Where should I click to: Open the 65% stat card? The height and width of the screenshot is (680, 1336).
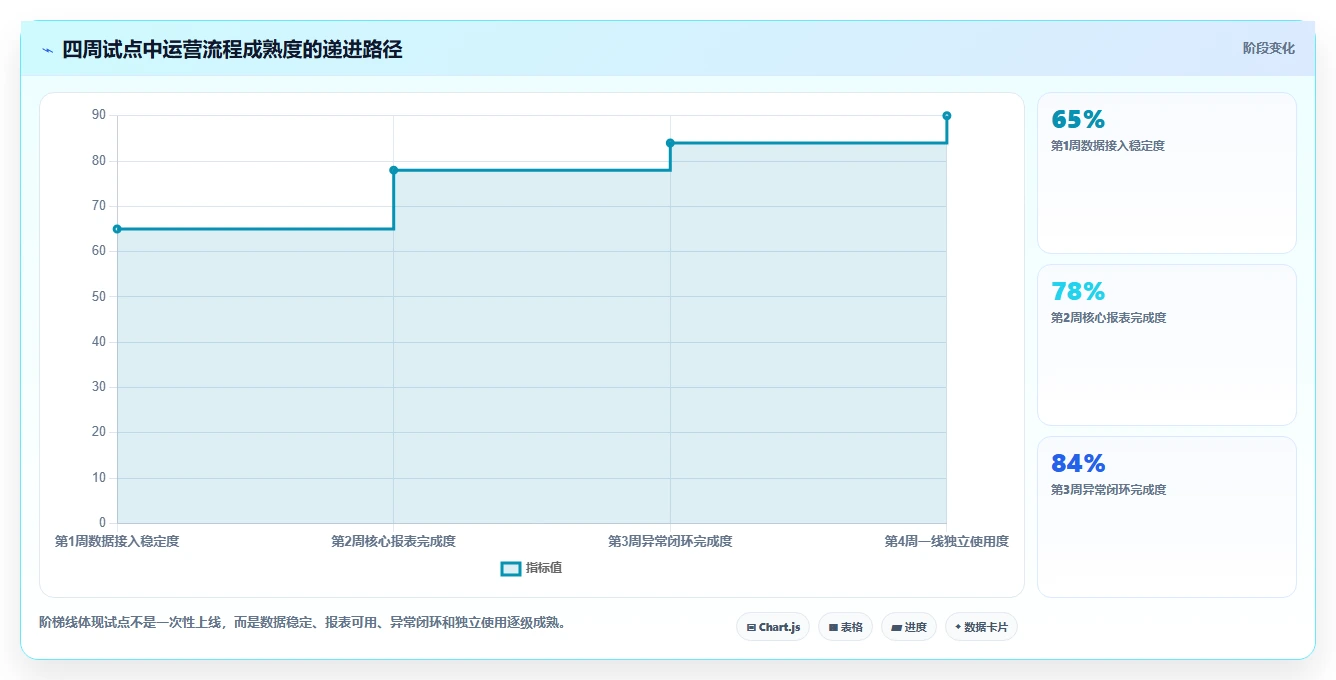point(1167,173)
